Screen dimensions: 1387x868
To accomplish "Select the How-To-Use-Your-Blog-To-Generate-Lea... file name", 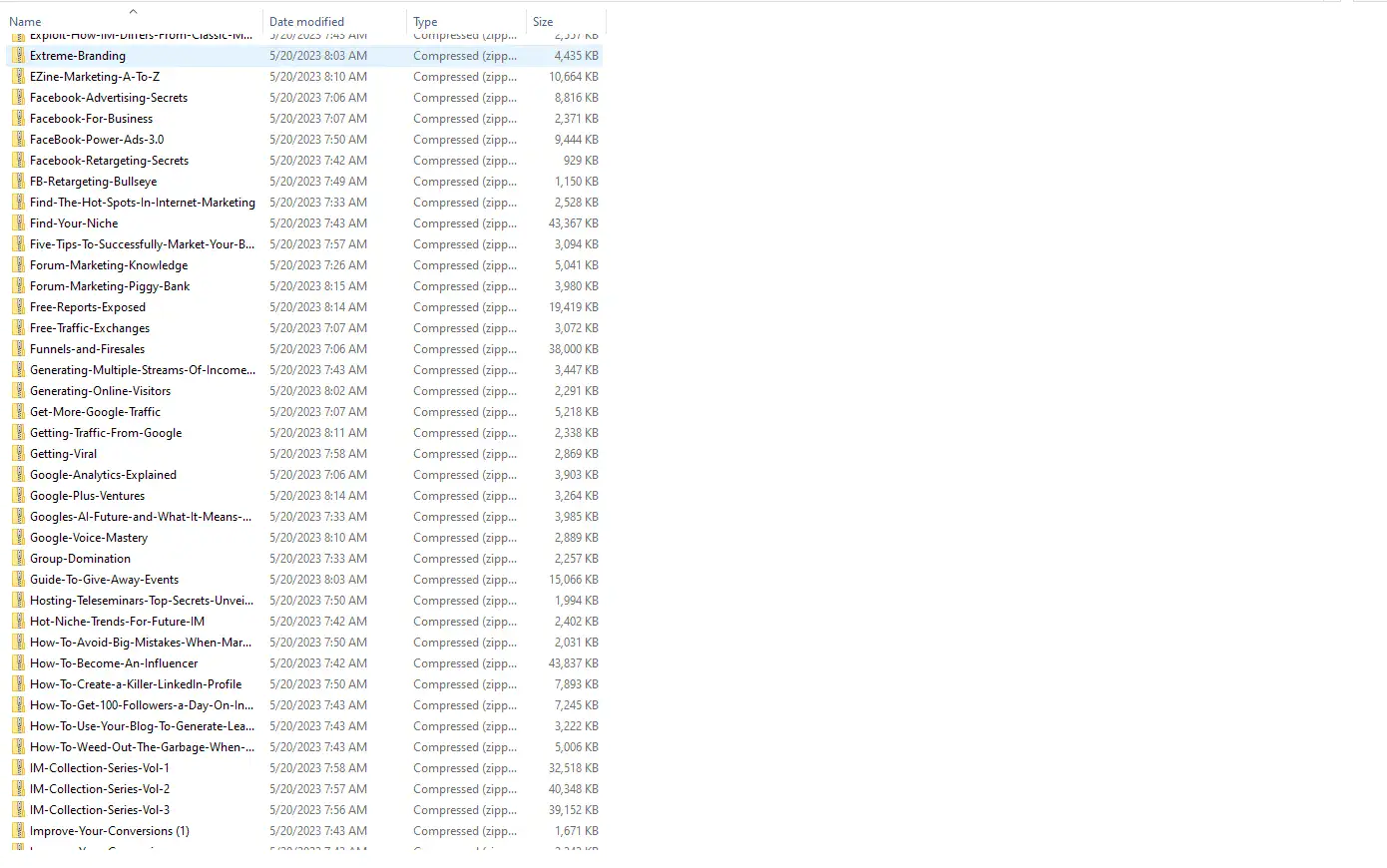I will (143, 726).
